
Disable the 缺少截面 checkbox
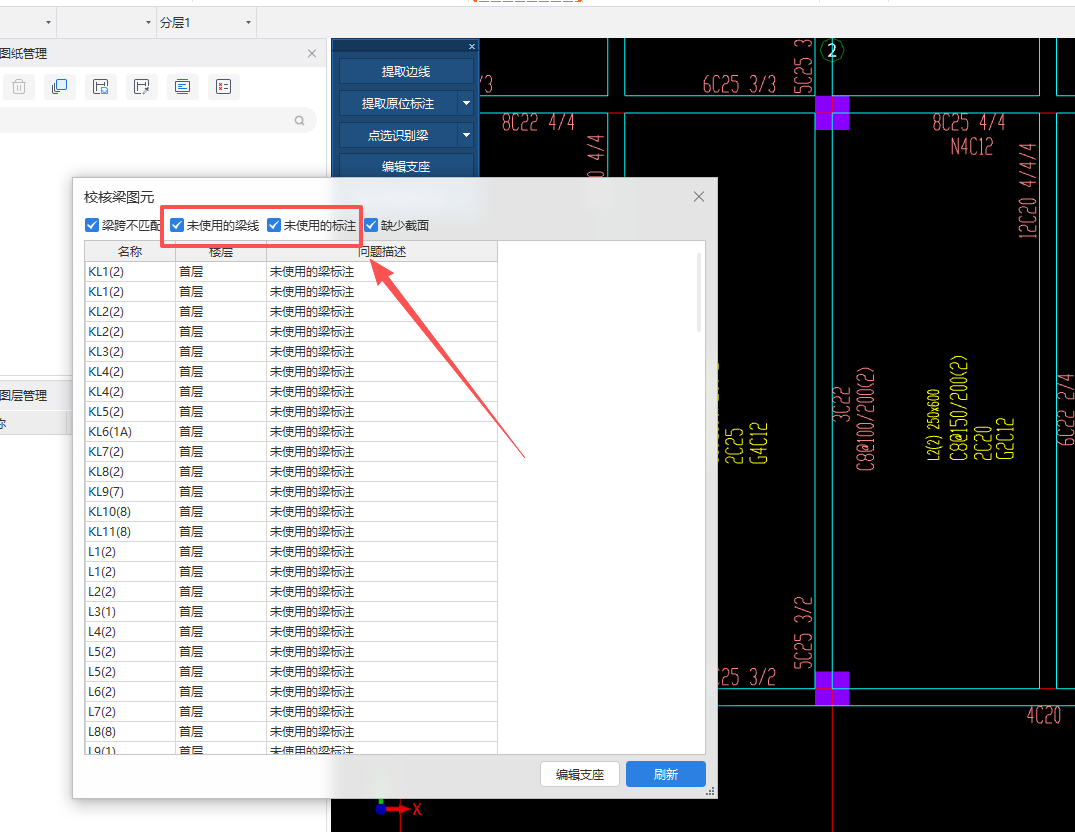[371, 226]
